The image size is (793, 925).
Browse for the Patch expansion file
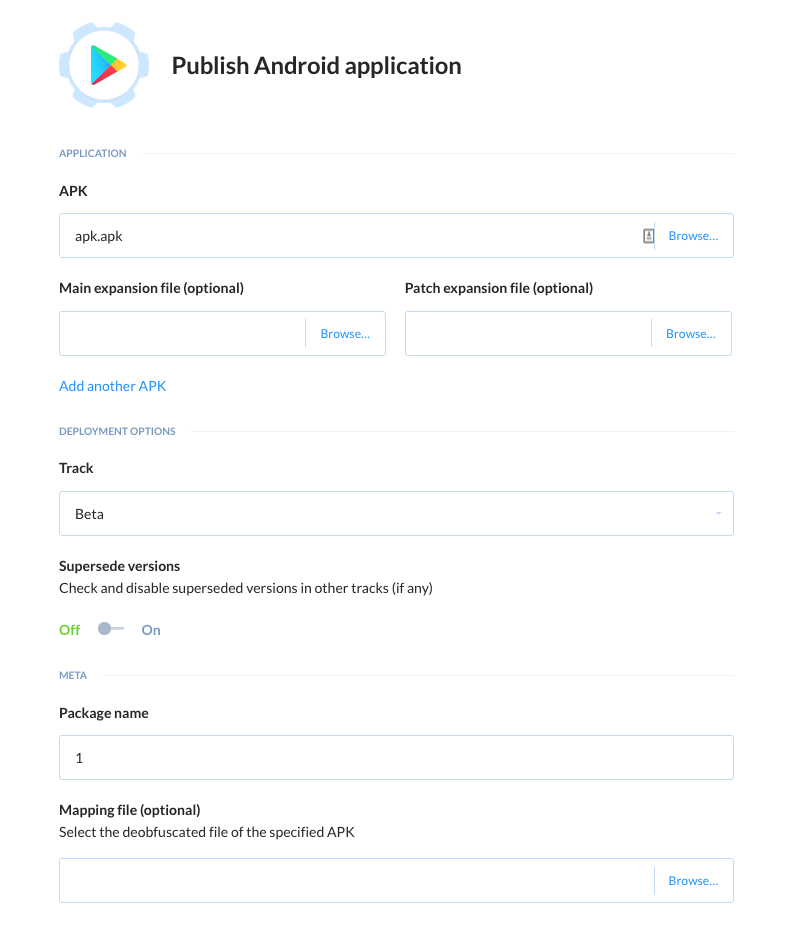point(691,334)
